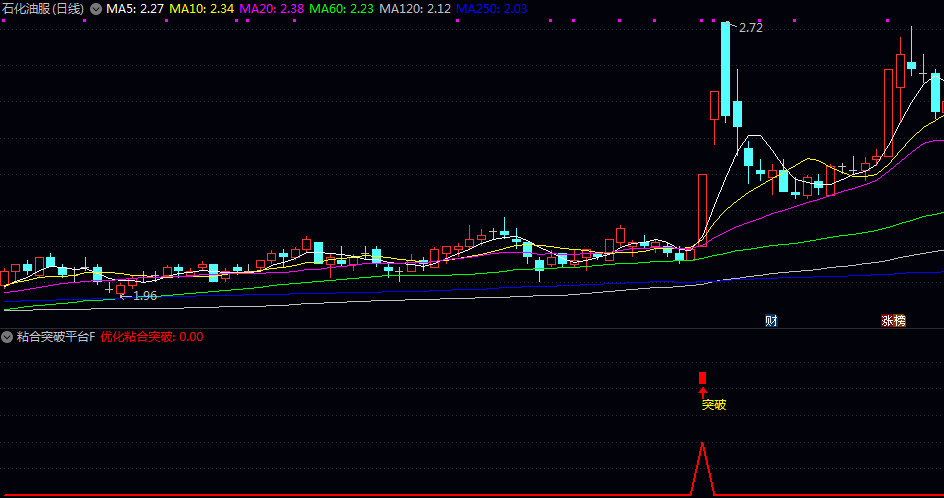Click the 财 finance event marker
The width and height of the screenshot is (944, 498).
point(771,321)
